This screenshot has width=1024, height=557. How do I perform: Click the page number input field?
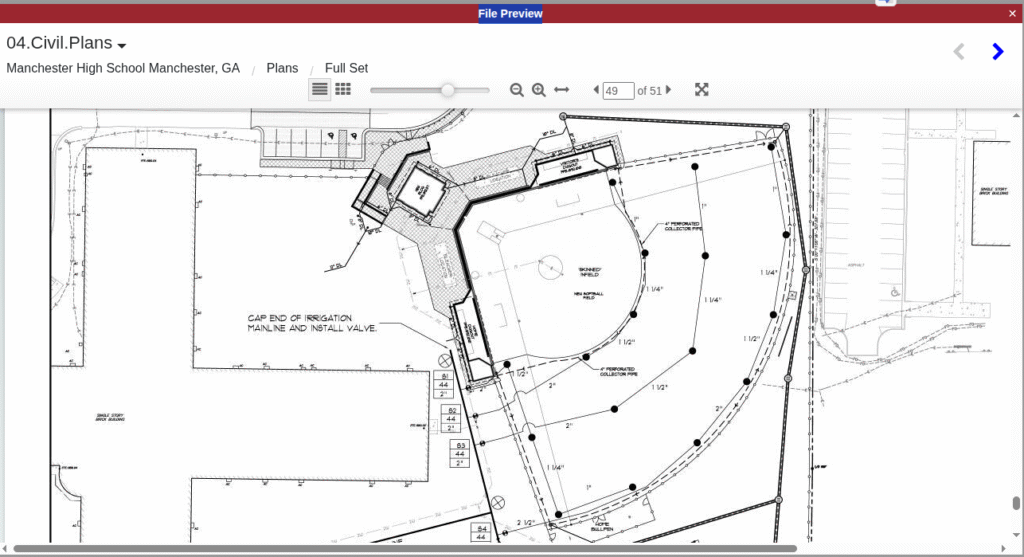tap(618, 91)
